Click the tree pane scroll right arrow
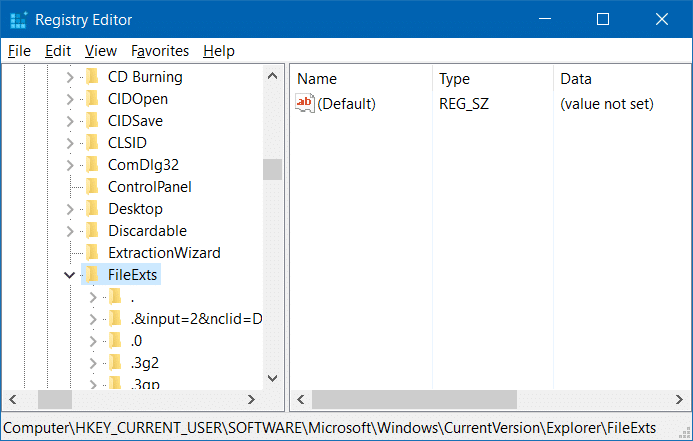Image resolution: width=693 pixels, height=441 pixels. tap(251, 400)
